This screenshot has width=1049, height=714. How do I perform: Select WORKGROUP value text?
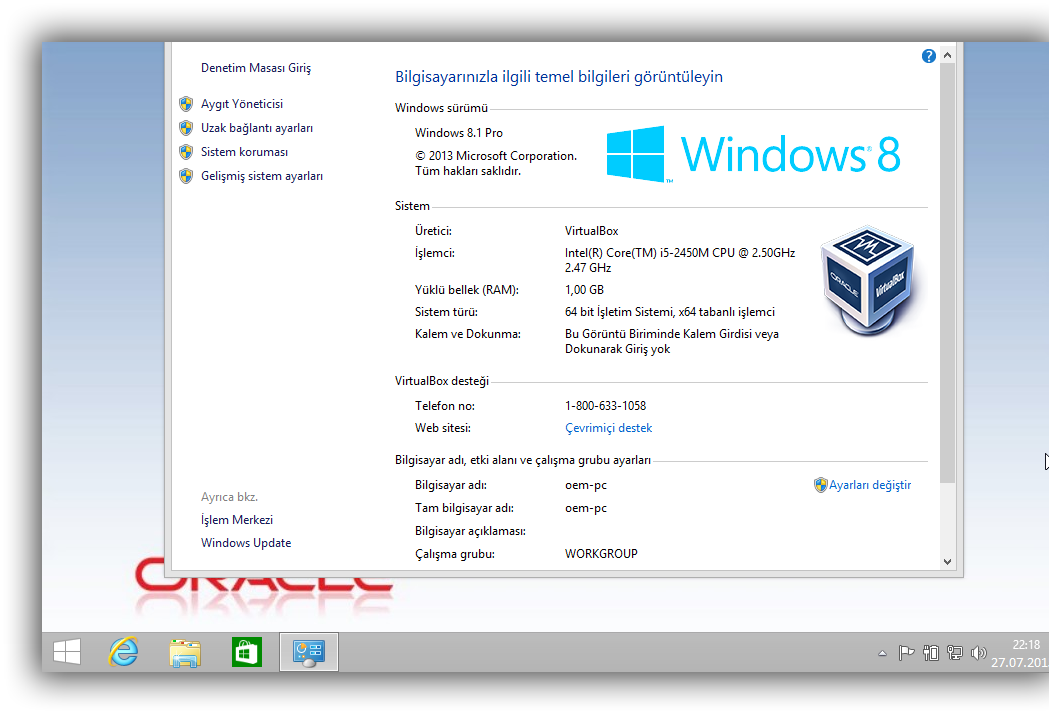click(601, 554)
